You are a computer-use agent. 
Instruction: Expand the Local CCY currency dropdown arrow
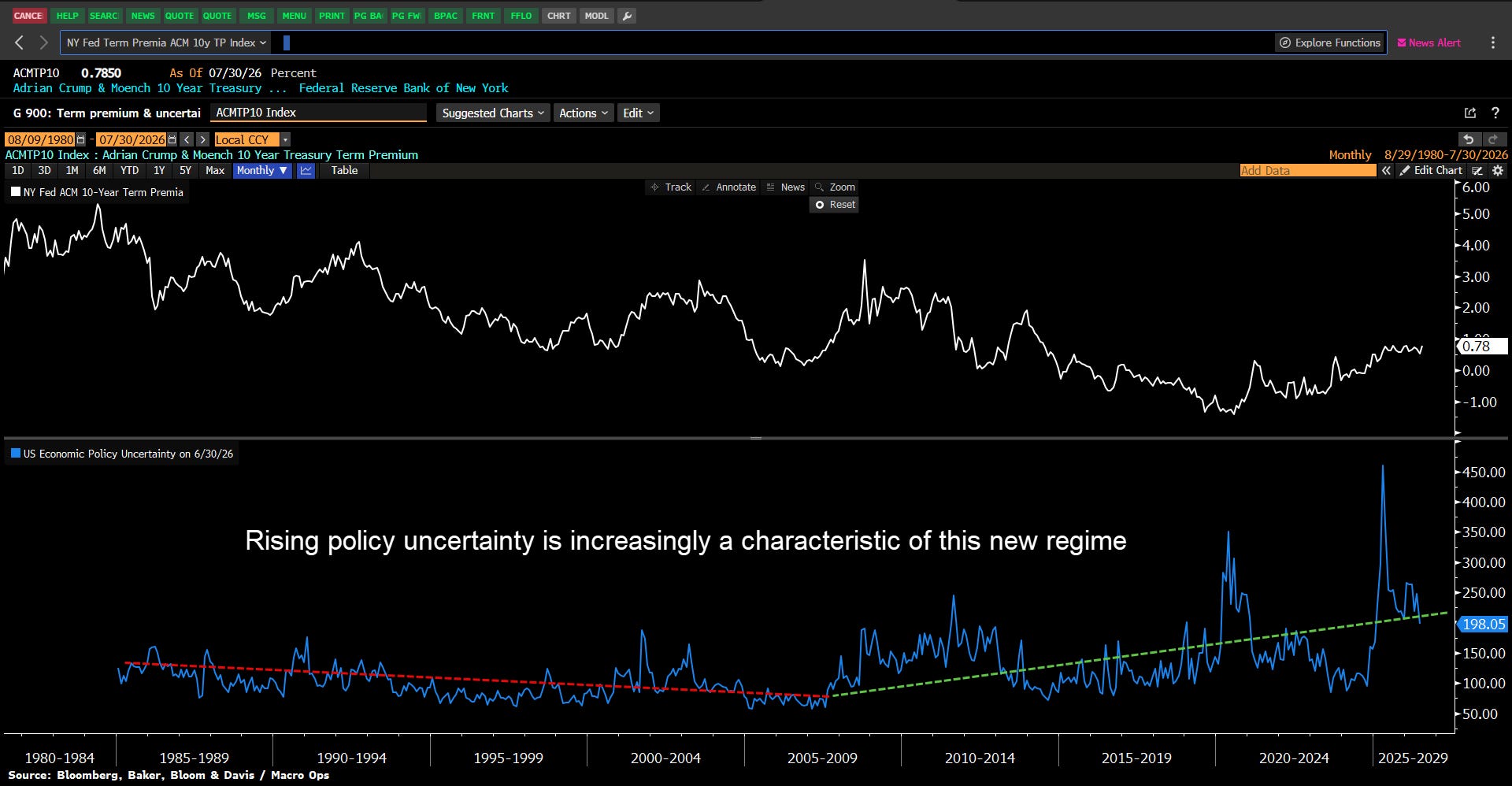click(285, 139)
